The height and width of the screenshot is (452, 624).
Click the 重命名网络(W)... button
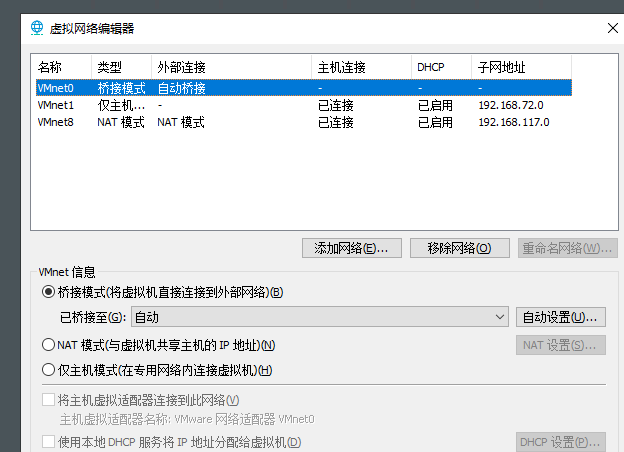567,248
